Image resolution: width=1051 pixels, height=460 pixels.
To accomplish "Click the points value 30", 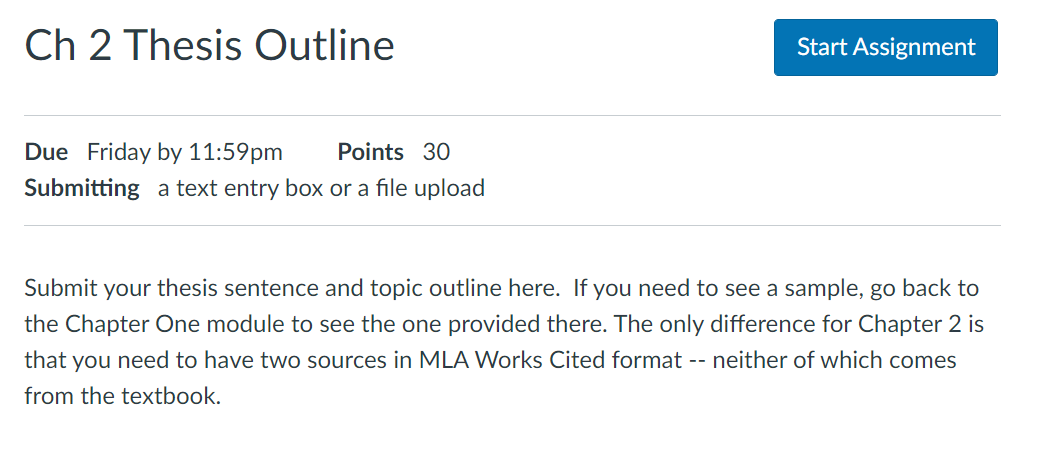I will tap(436, 152).
